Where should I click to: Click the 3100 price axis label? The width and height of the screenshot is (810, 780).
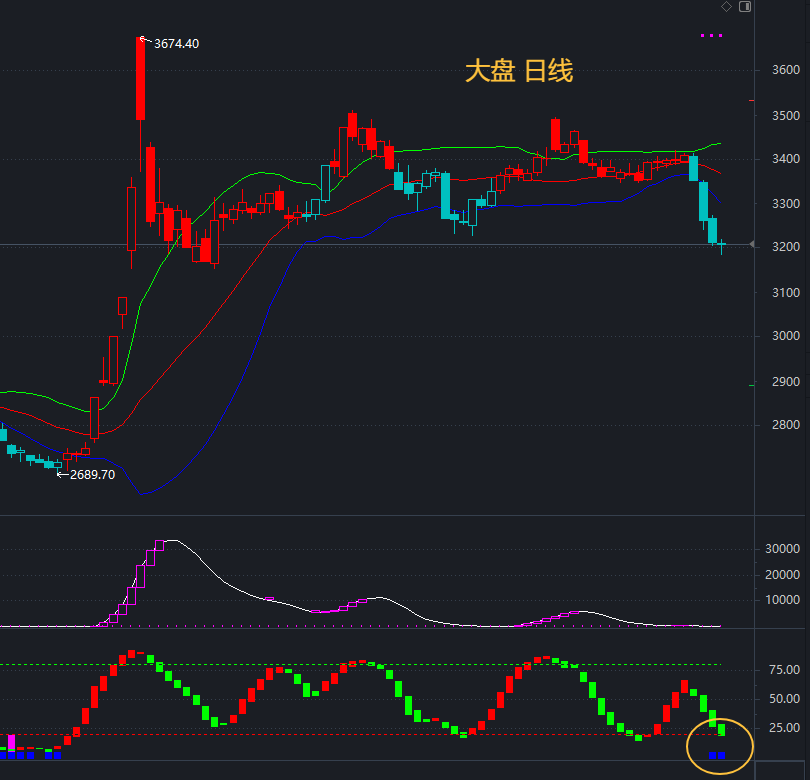tap(786, 293)
